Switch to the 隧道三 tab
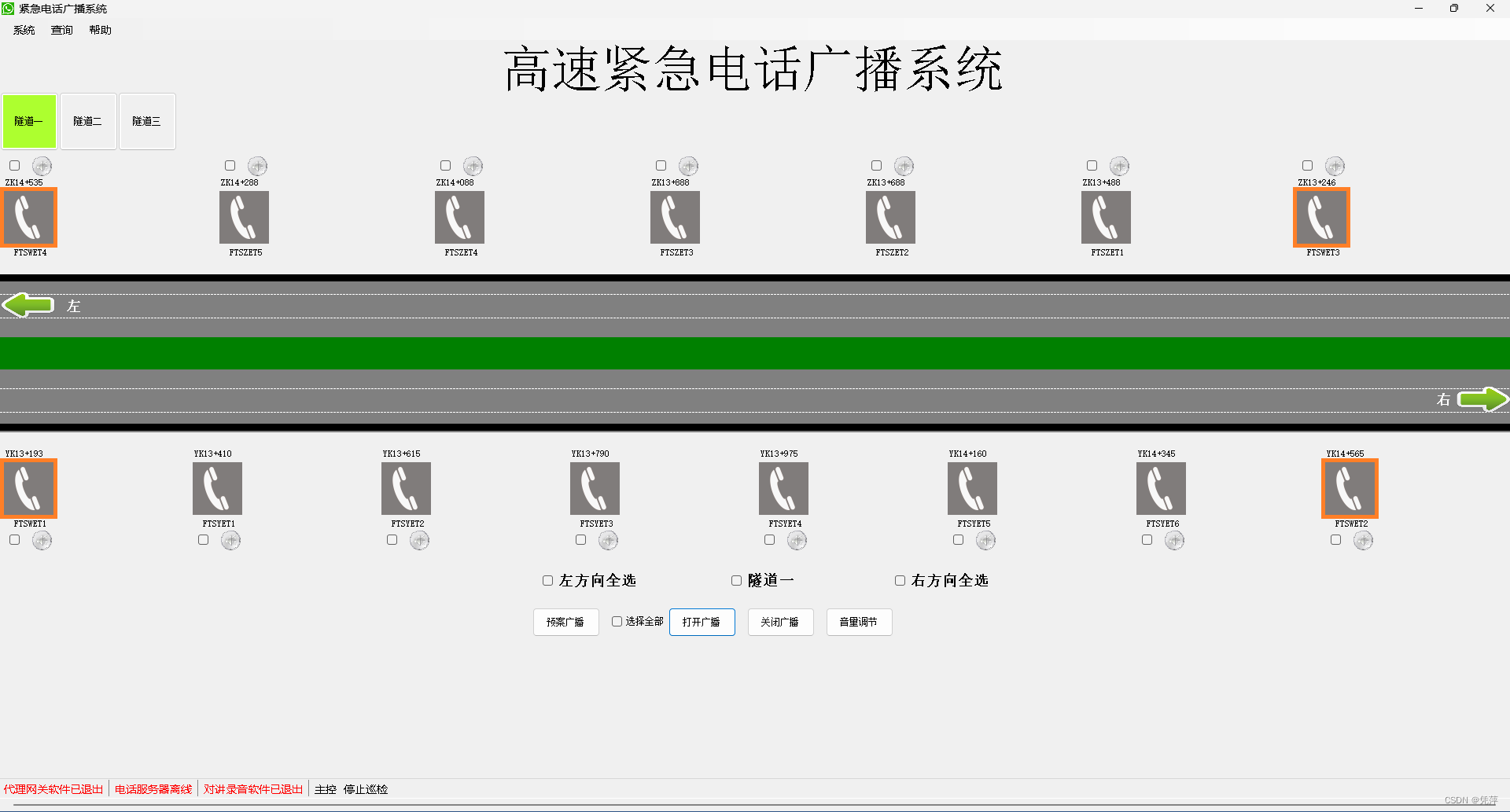This screenshot has width=1510, height=812. point(147,122)
